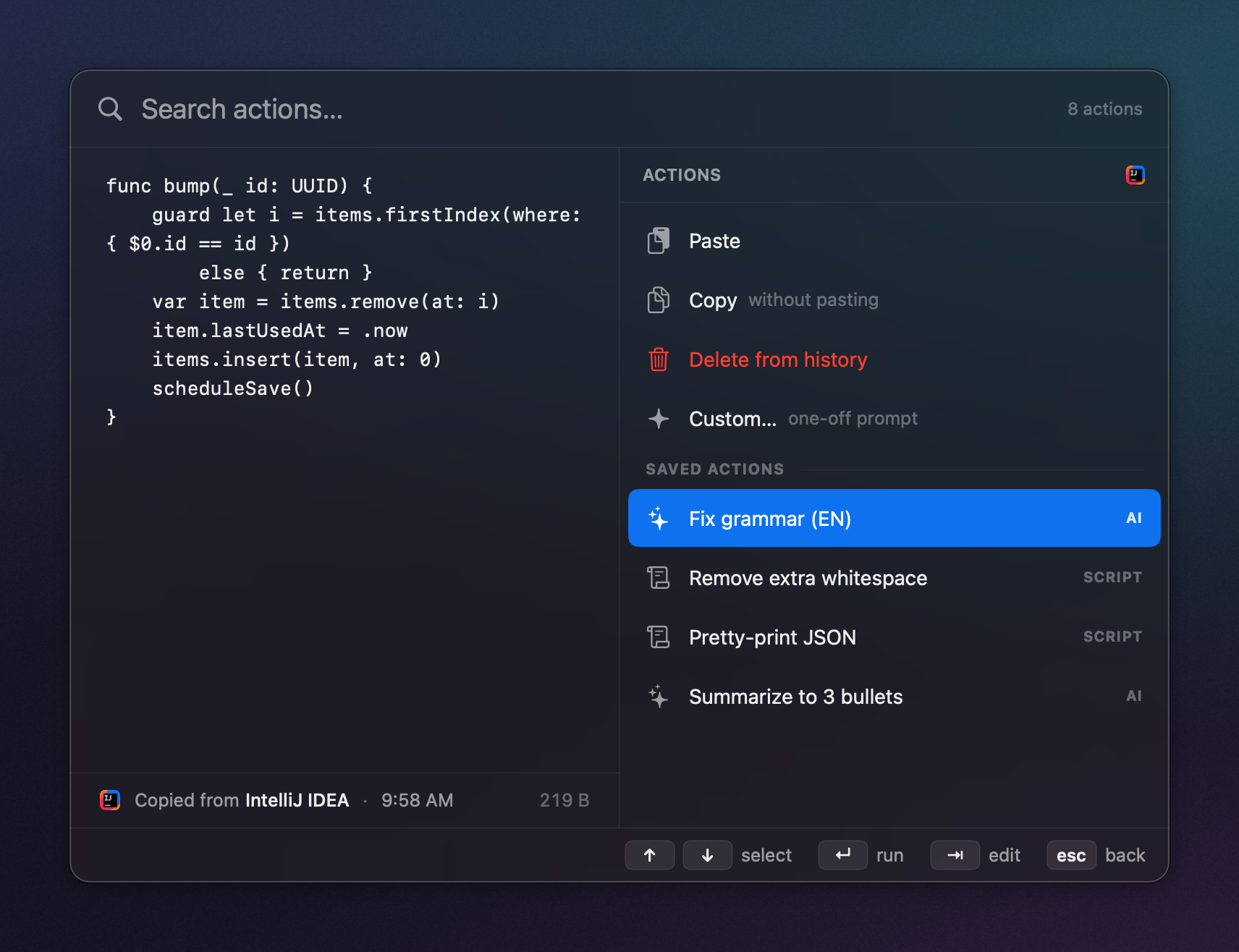The width and height of the screenshot is (1239, 952).
Task: Click the sparkle icon beside Custom
Action: tap(658, 419)
